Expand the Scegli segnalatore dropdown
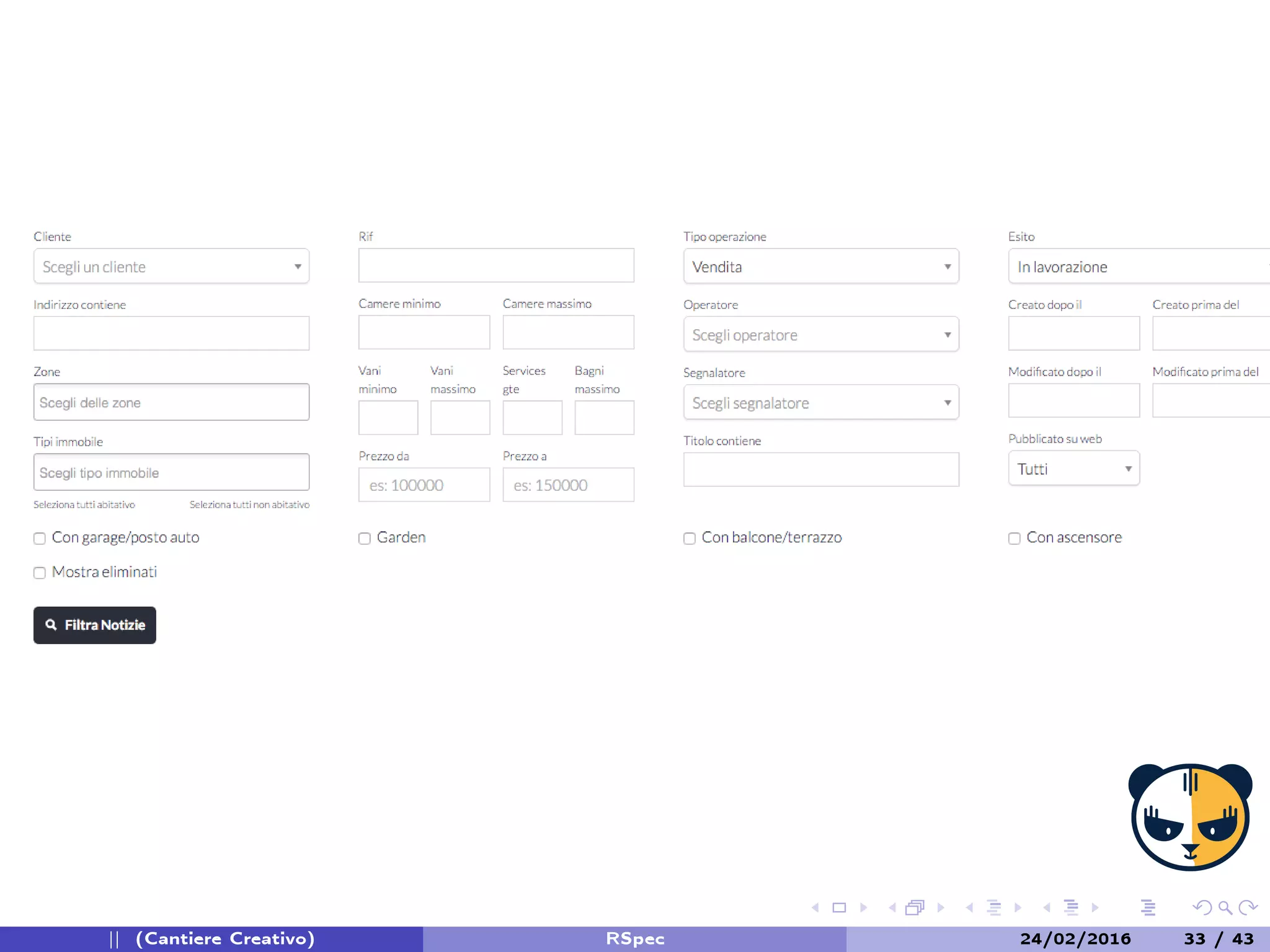Screen dimensions: 1270x952 coord(821,403)
